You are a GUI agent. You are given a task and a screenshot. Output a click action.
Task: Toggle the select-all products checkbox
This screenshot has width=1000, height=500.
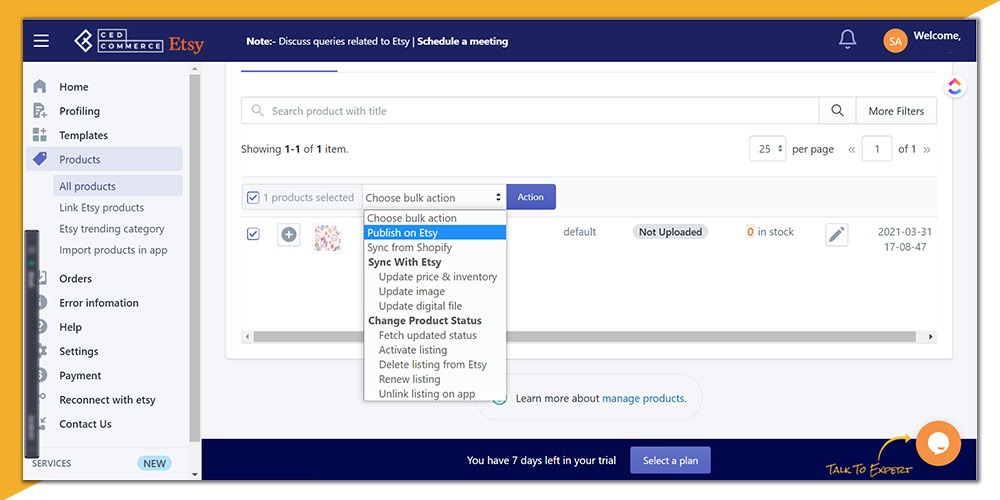point(253,197)
